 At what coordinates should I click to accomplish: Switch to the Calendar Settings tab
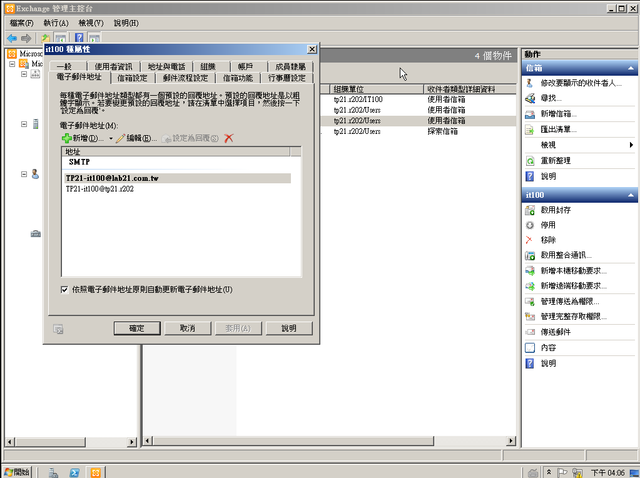[x=287, y=78]
